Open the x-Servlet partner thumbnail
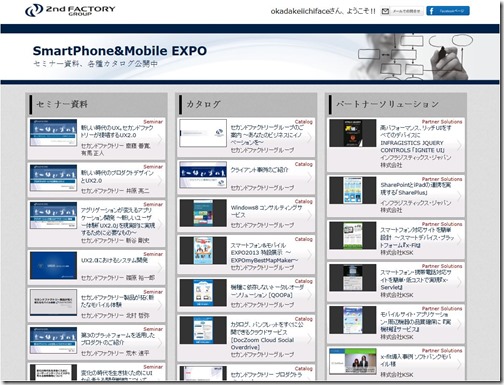504x385 pixels. click(353, 278)
